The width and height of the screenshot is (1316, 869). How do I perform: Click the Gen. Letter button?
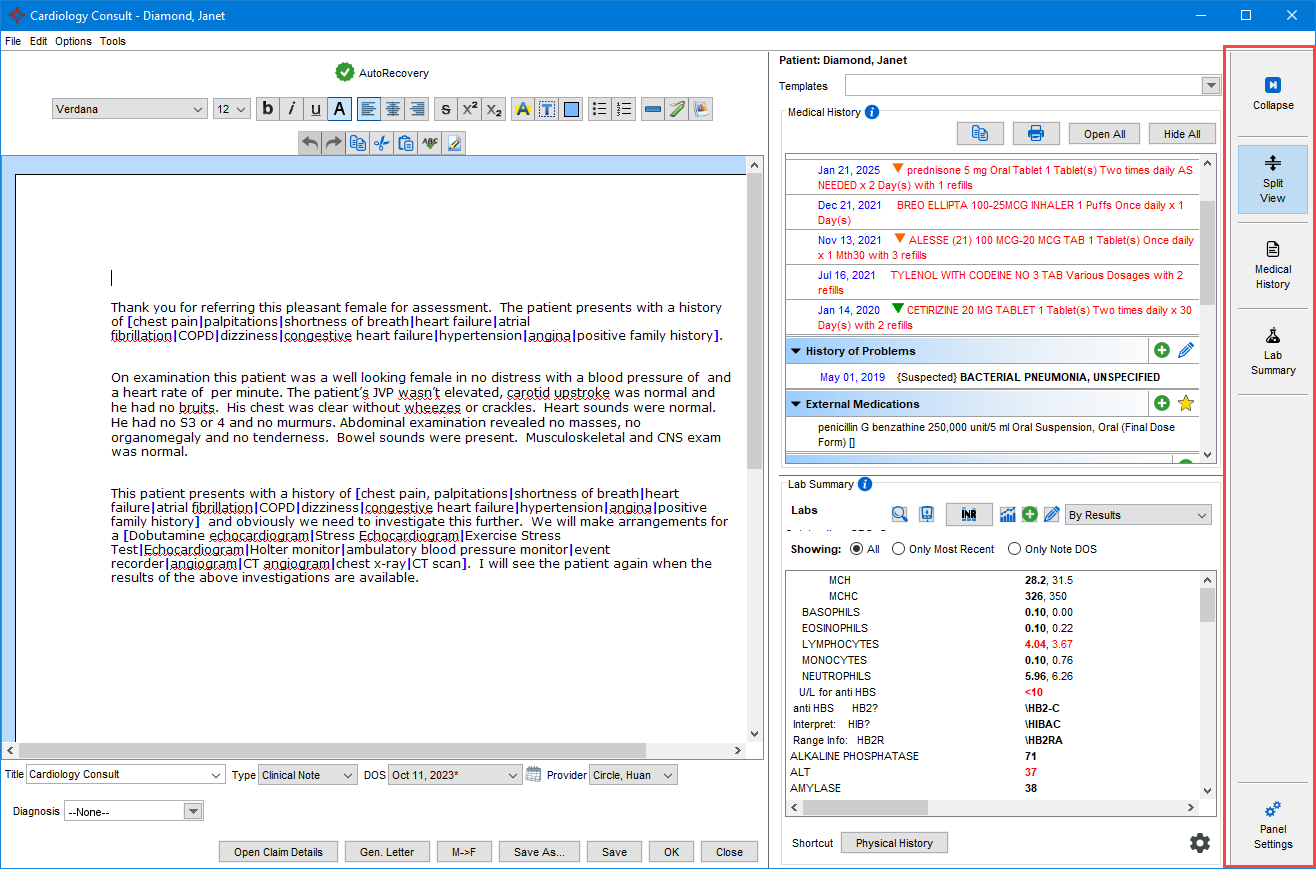coord(387,851)
